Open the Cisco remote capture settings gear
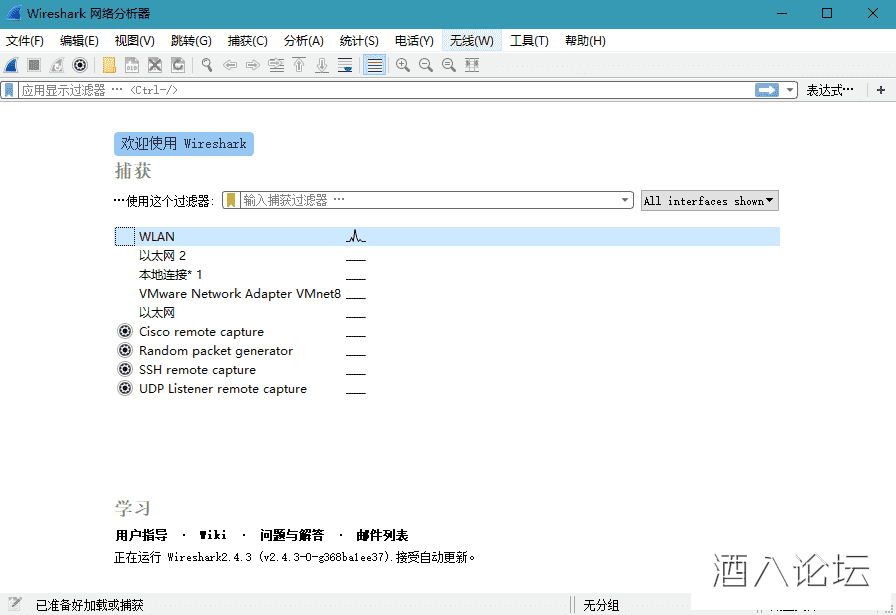Image resolution: width=896 pixels, height=615 pixels. (124, 332)
